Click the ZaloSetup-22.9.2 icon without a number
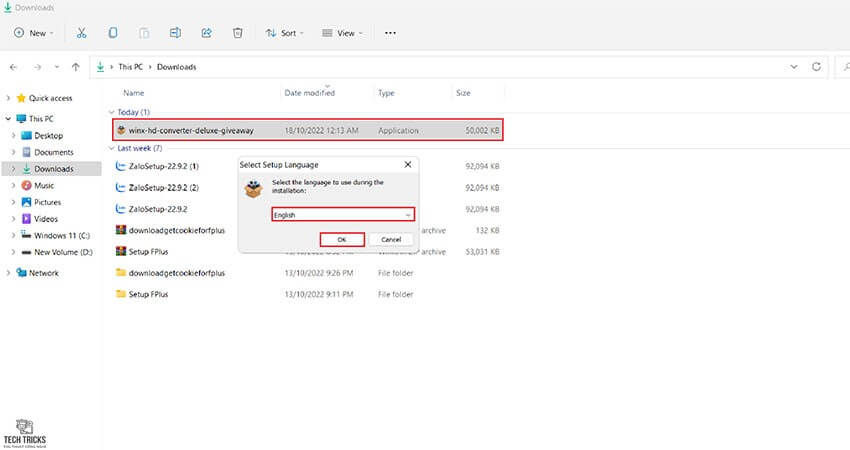Screen dimensions: 850x450 [x=121, y=209]
